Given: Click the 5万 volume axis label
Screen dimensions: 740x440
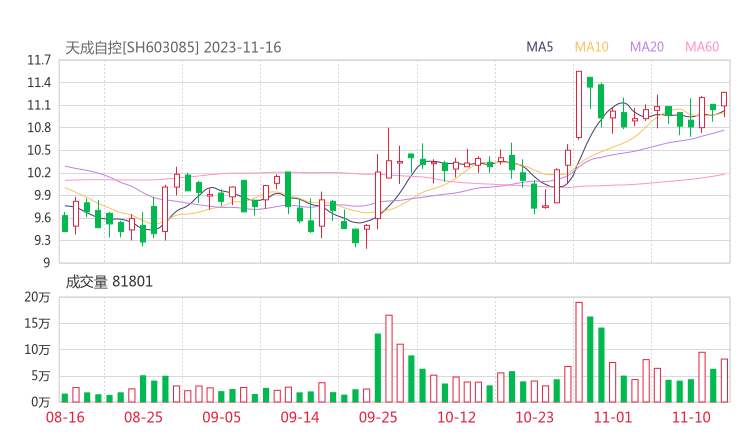Looking at the screenshot, I should (41, 376).
